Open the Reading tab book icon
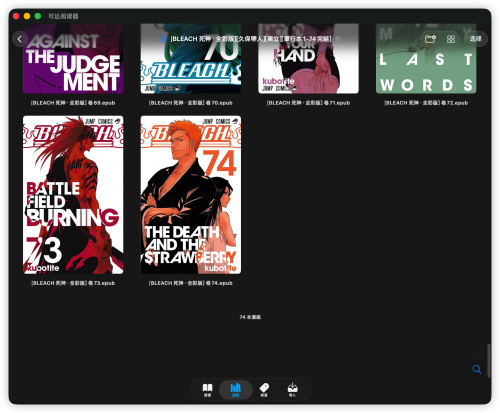The image size is (500, 413). coord(207,389)
